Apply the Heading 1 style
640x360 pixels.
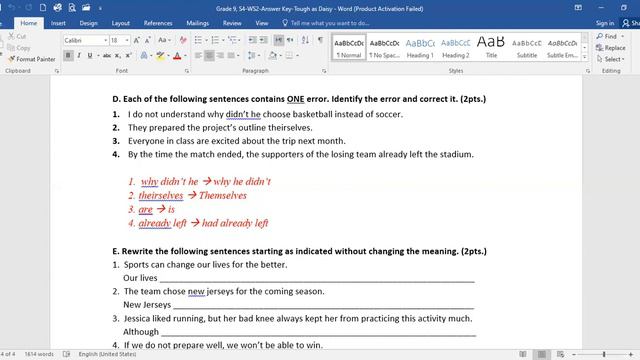point(420,47)
